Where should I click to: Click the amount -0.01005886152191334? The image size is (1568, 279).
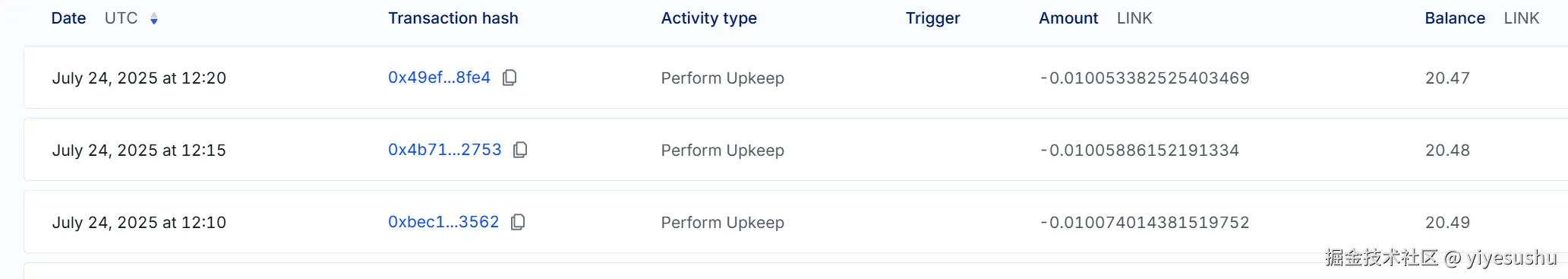[x=1139, y=151]
